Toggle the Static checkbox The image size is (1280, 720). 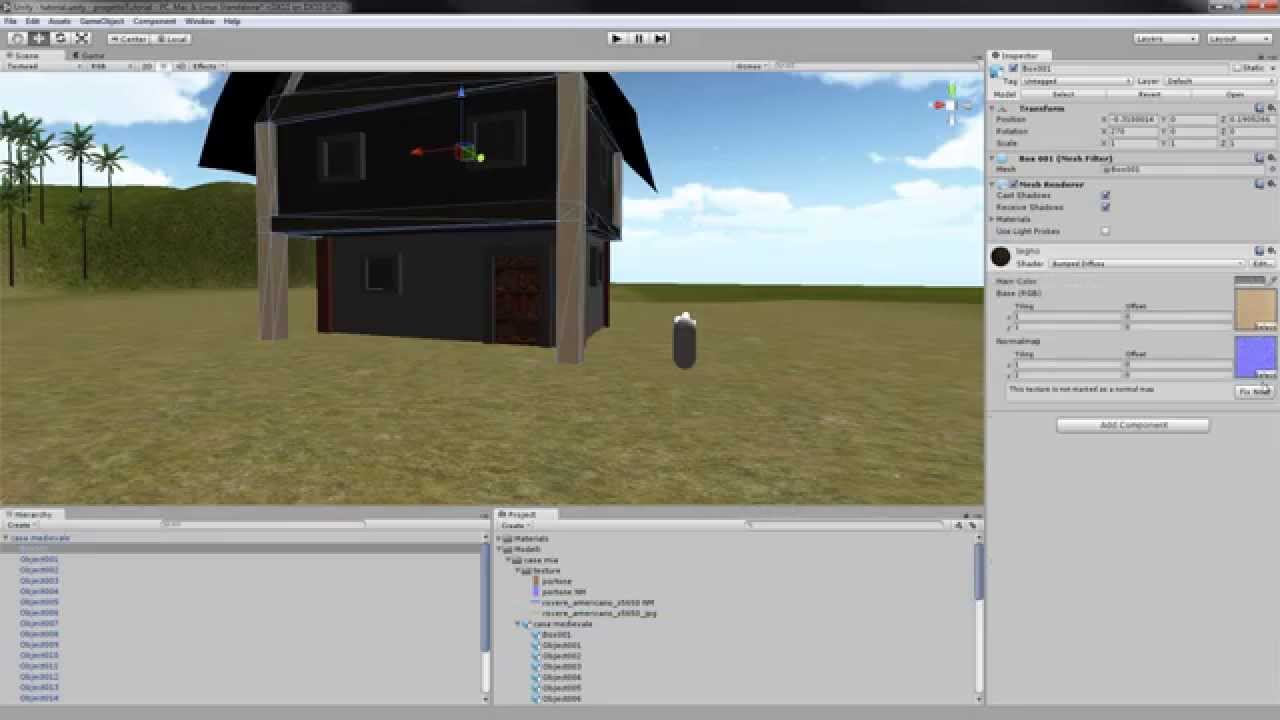click(x=1237, y=68)
